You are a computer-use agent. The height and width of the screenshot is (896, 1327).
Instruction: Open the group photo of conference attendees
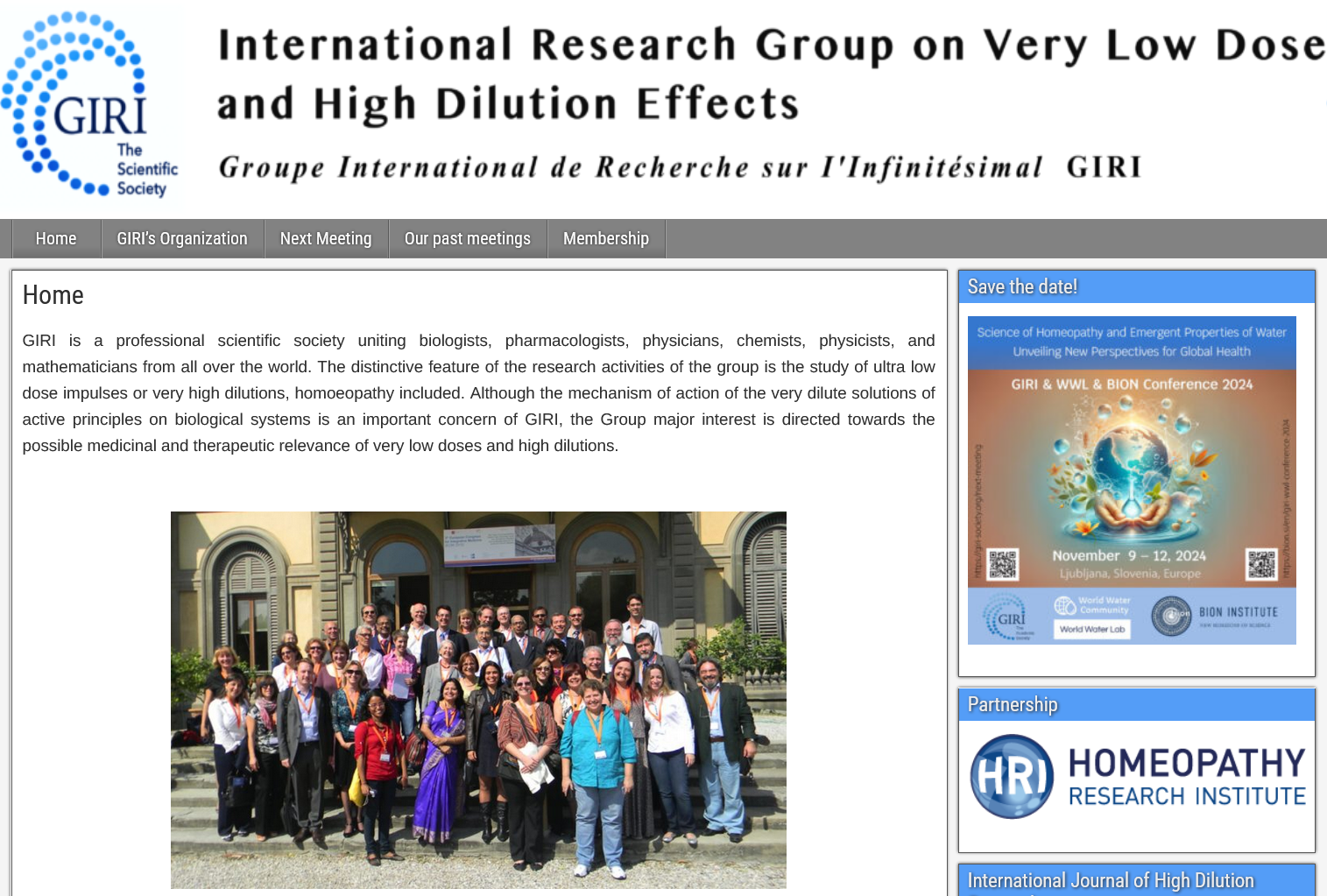click(478, 699)
